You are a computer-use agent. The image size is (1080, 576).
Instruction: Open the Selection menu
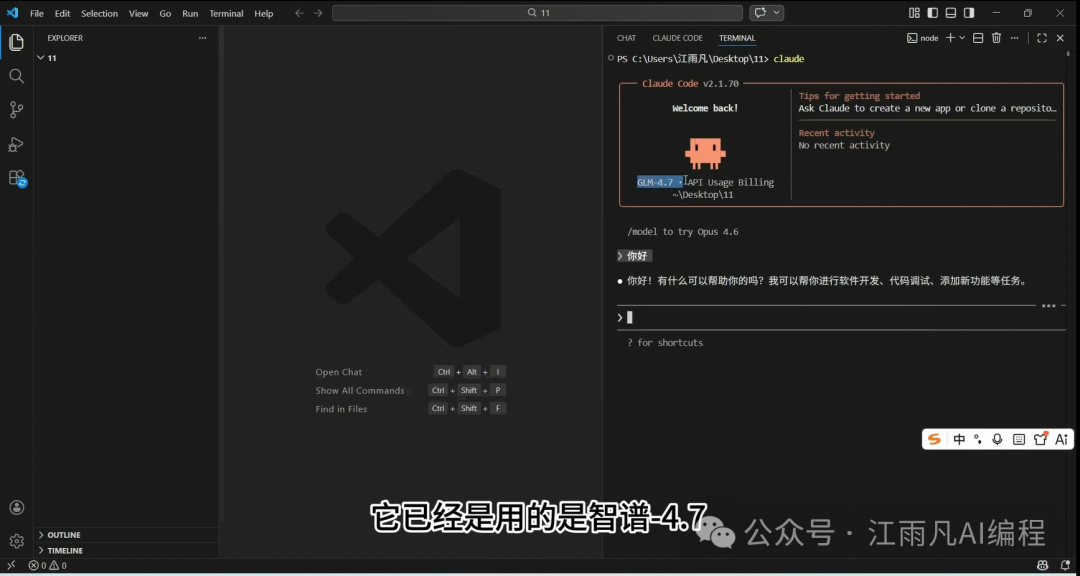tap(99, 13)
